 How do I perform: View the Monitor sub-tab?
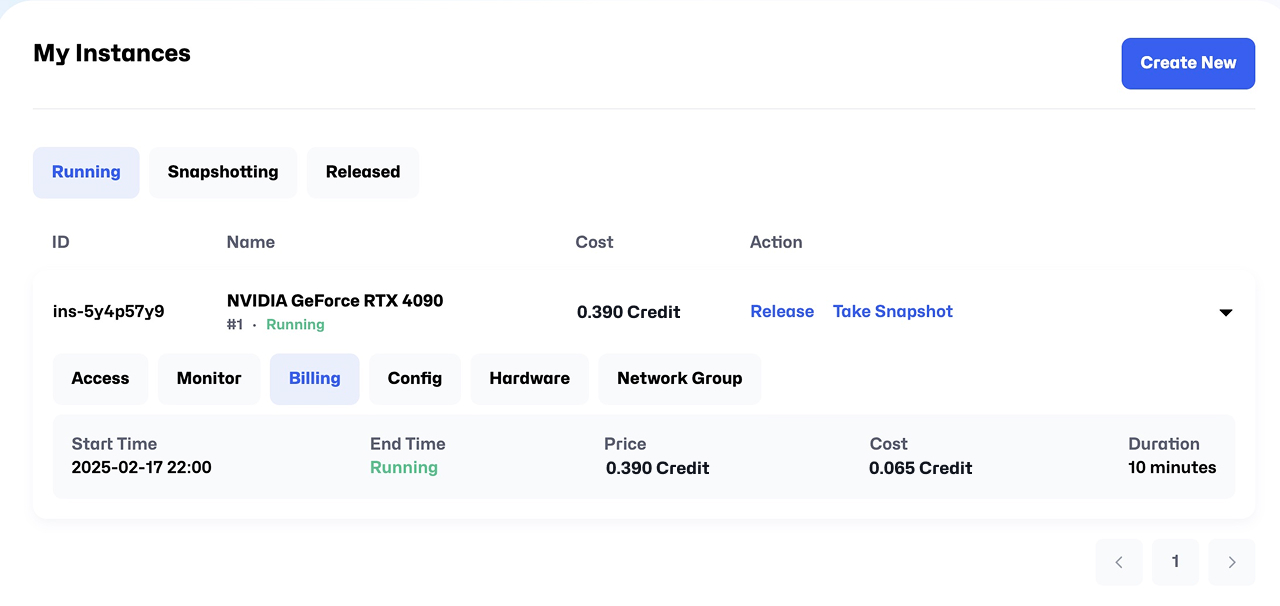209,378
